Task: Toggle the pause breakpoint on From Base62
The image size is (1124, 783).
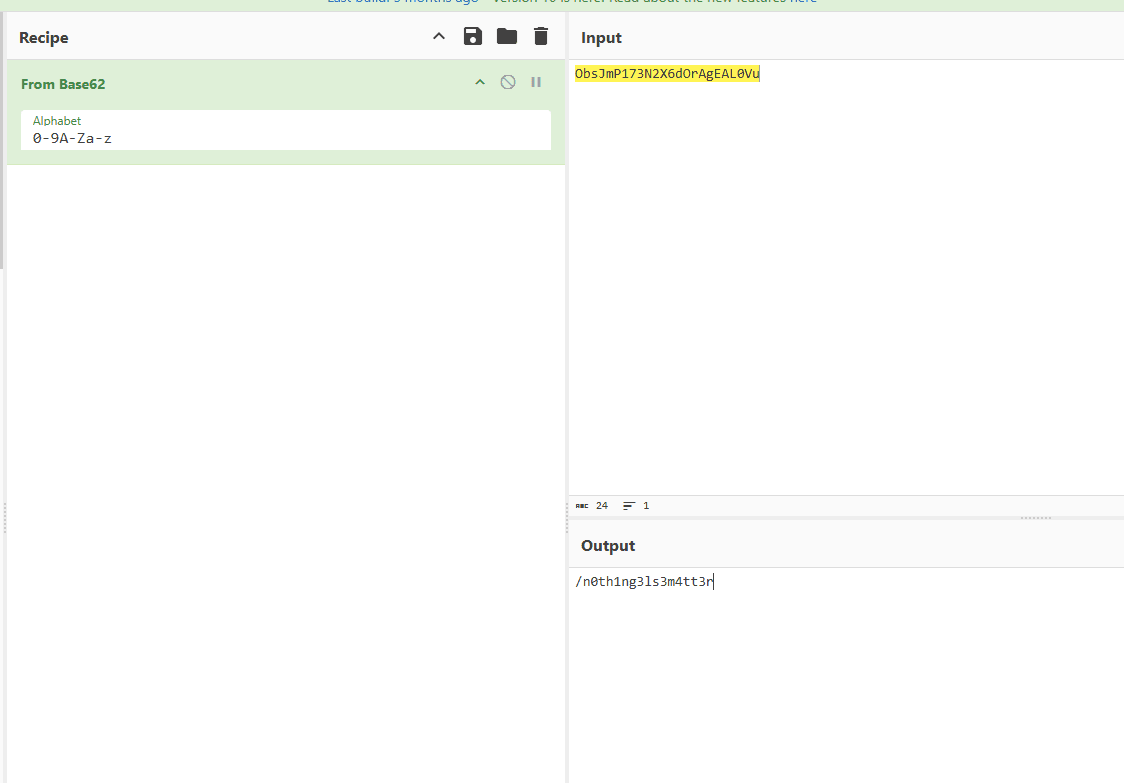Action: [536, 83]
